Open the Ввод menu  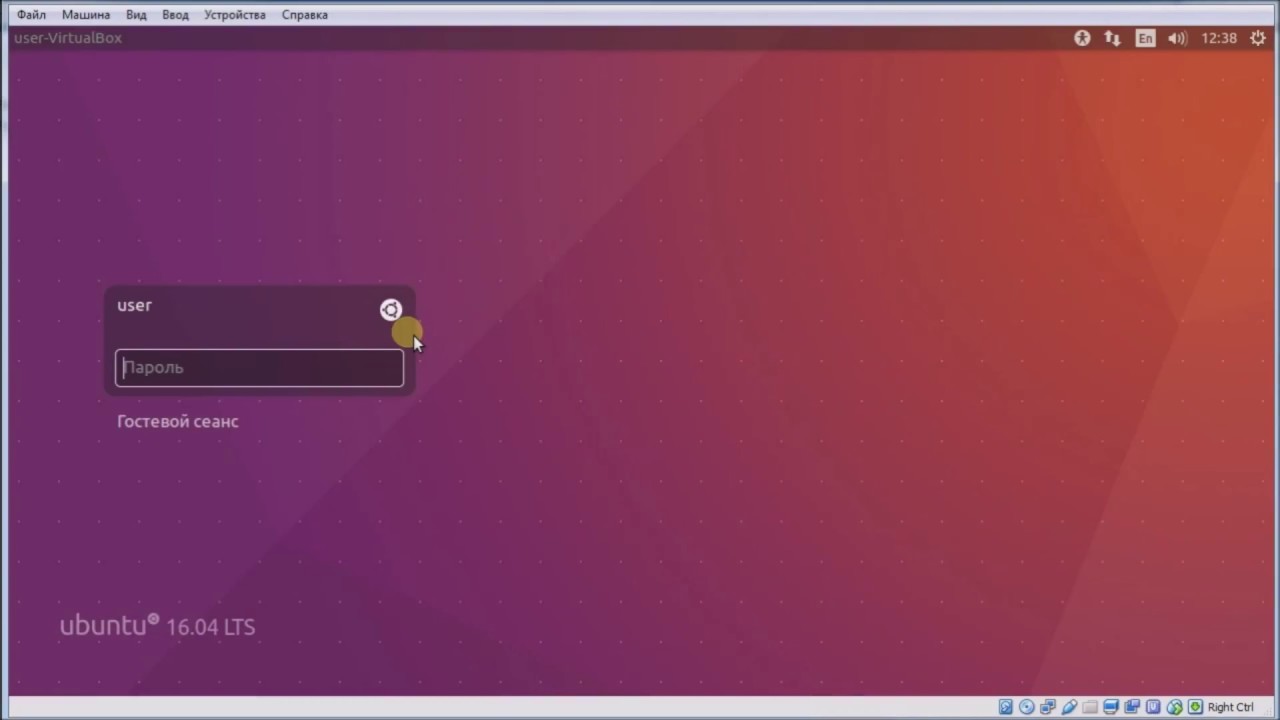tap(175, 15)
